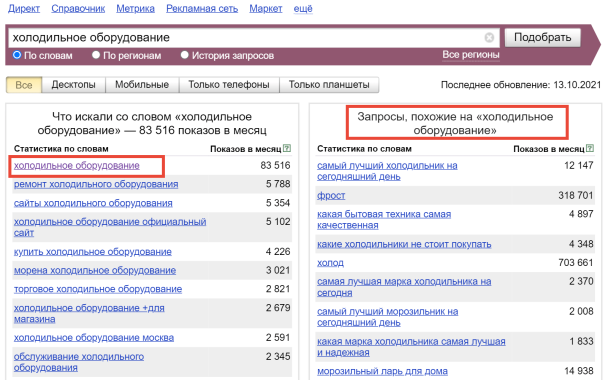The width and height of the screenshot is (608, 380).
Task: Open 'Рекламная сеть' in the top navigation
Action: 202,9
